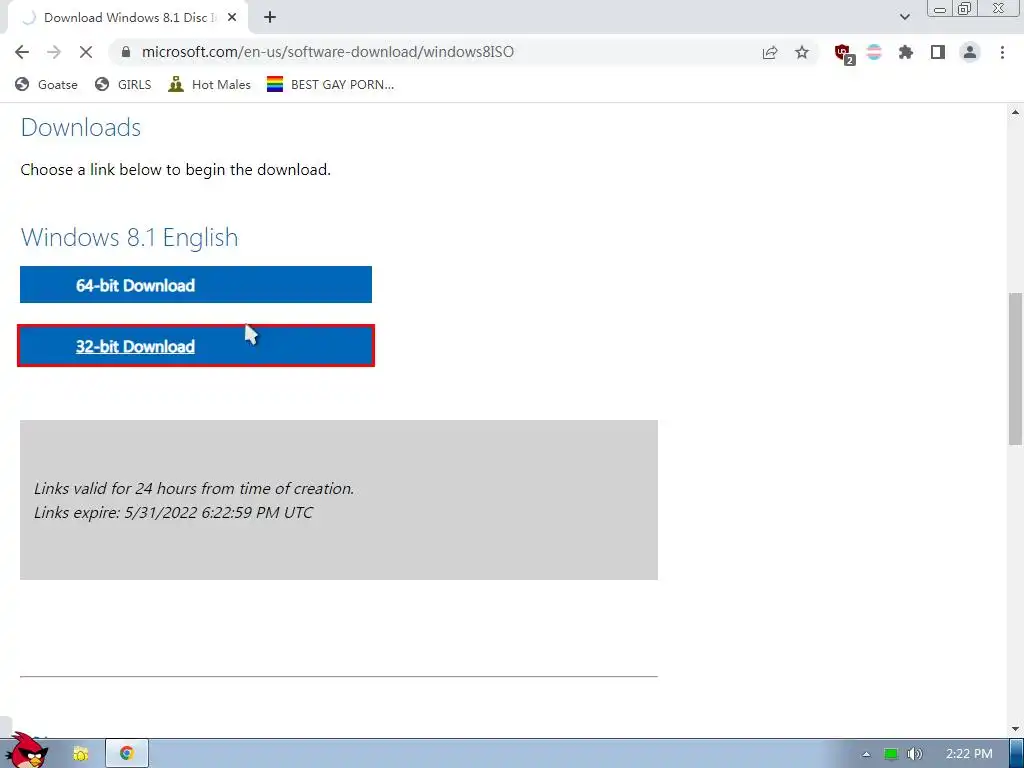
Task: Open the Chrome three-dot menu
Action: (1002, 52)
